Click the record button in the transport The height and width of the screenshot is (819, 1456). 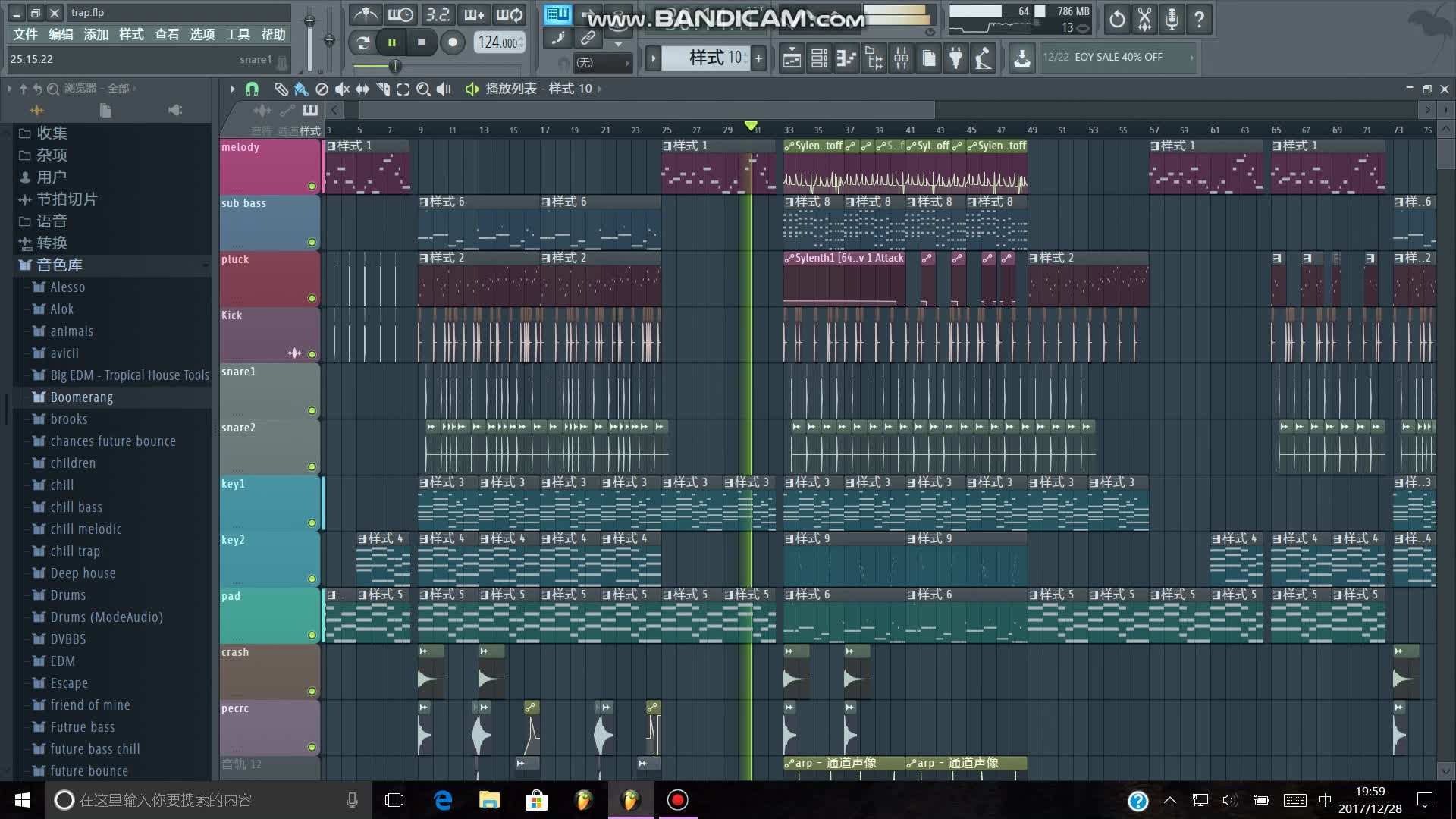pyautogui.click(x=453, y=43)
